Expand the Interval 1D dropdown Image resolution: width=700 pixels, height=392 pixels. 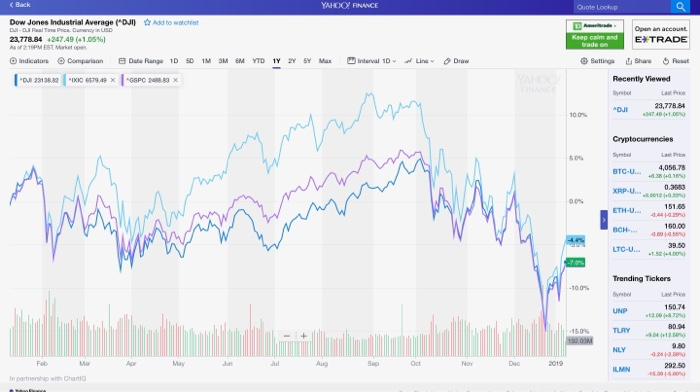coord(372,61)
